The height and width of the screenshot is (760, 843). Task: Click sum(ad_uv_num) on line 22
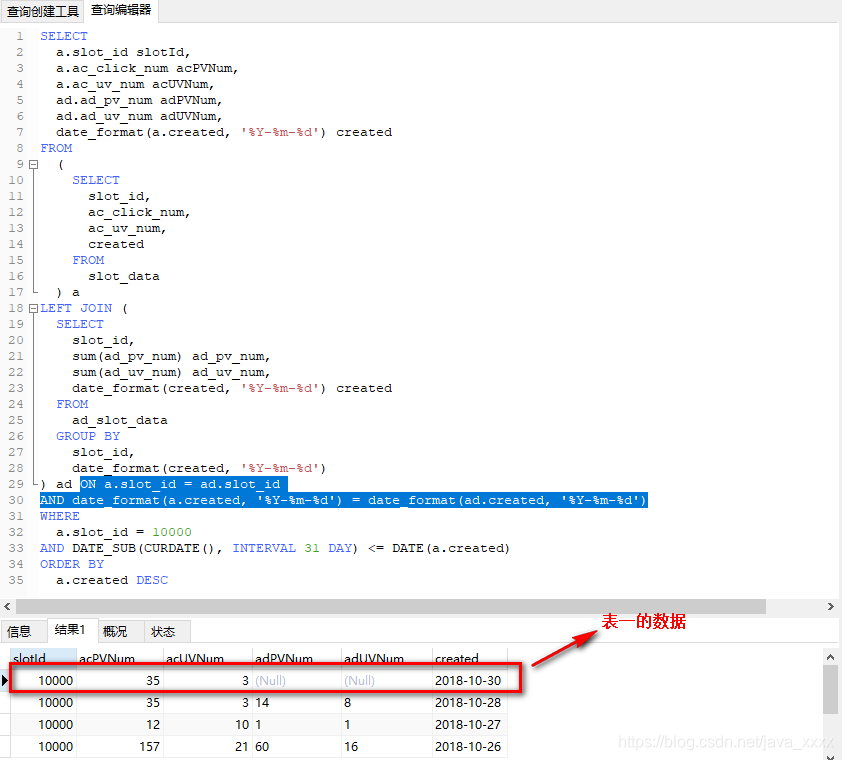coord(127,372)
